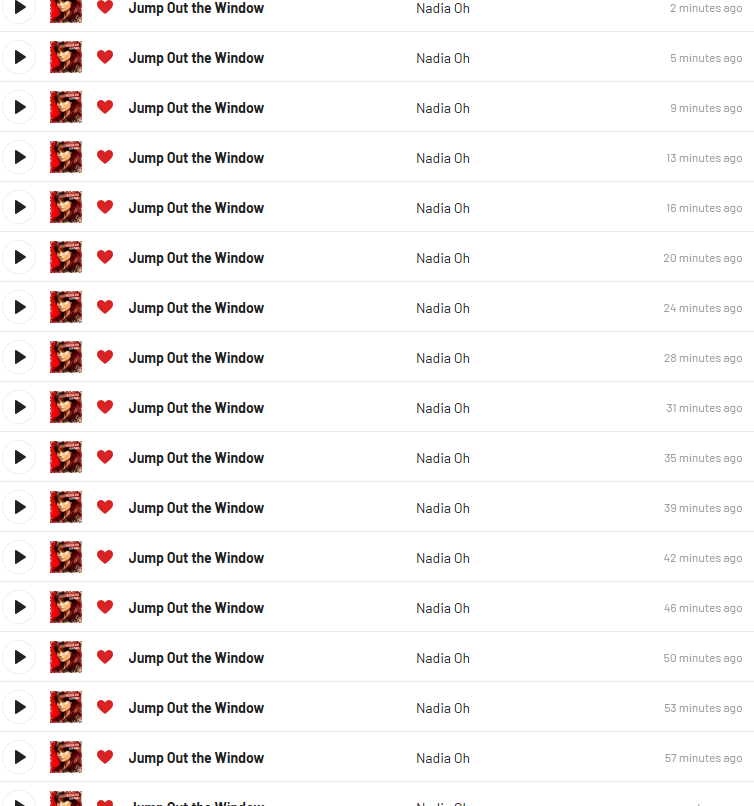Toggle the heart on the 39 minutes ago row
Image resolution: width=754 pixels, height=806 pixels.
pos(105,507)
